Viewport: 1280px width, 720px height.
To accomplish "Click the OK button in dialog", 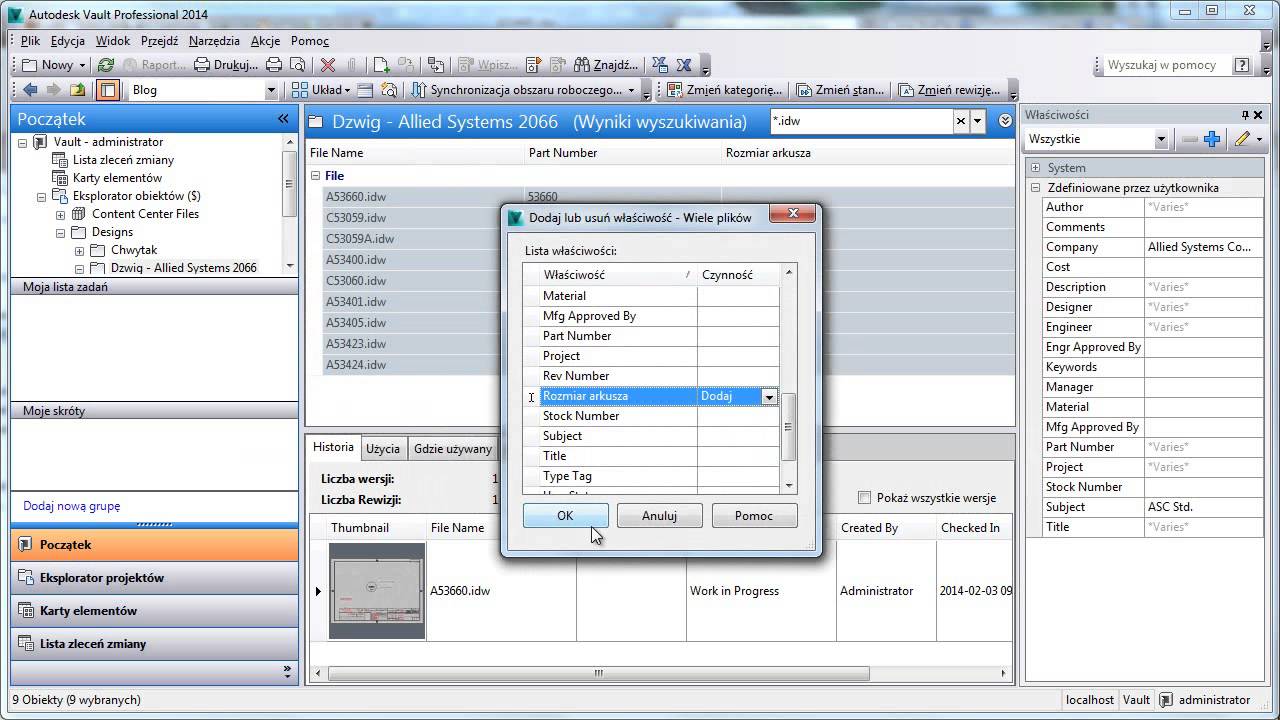I will (x=565, y=516).
